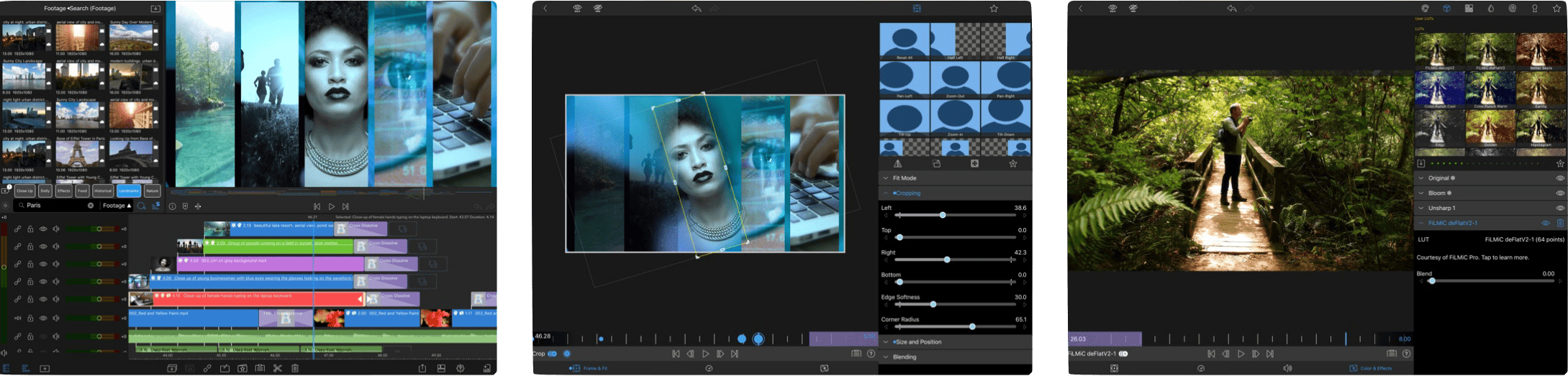
Task: Toggle the Crop switch on
Action: pyautogui.click(x=553, y=354)
